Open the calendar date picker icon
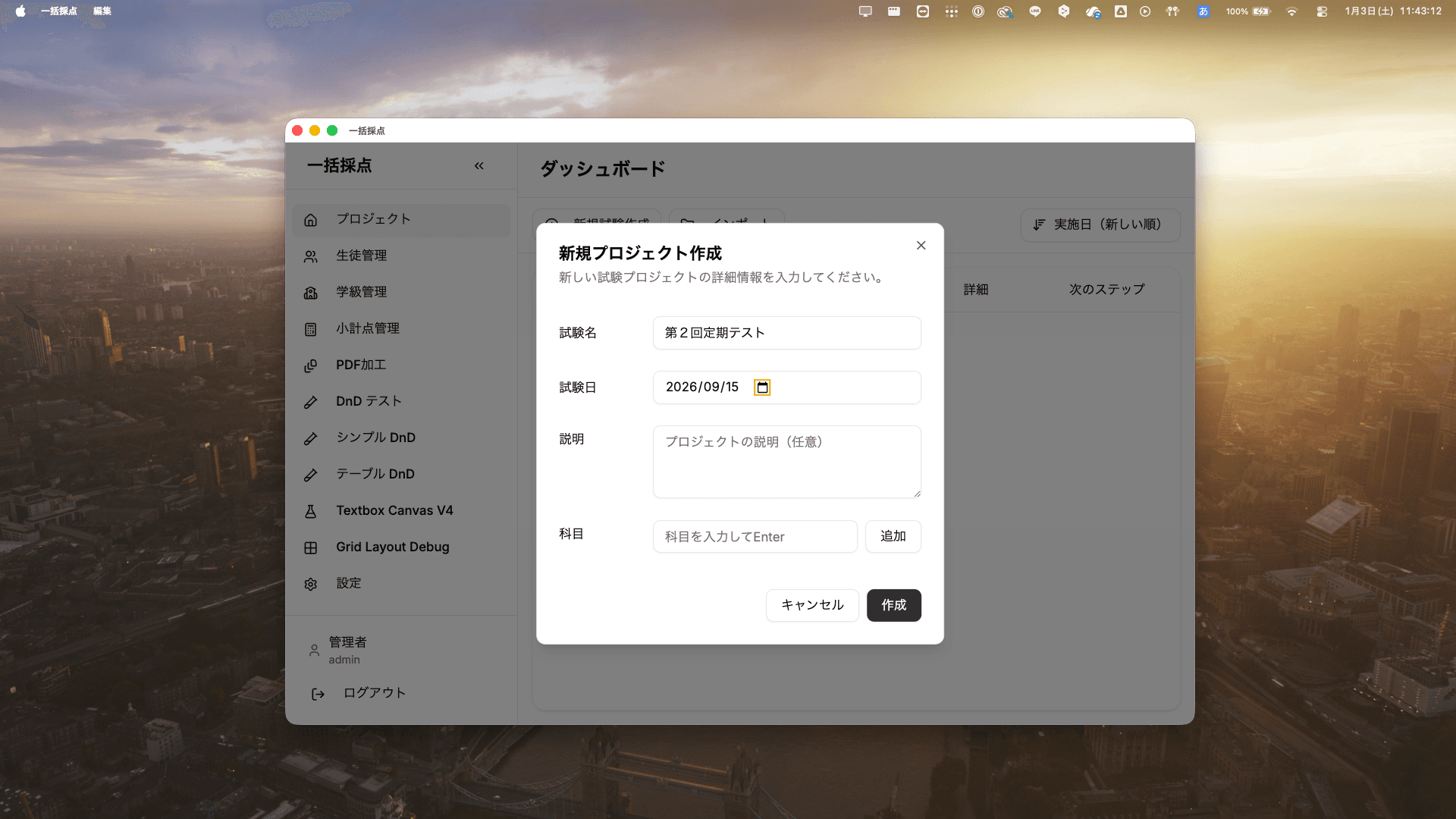The height and width of the screenshot is (819, 1456). tap(762, 388)
